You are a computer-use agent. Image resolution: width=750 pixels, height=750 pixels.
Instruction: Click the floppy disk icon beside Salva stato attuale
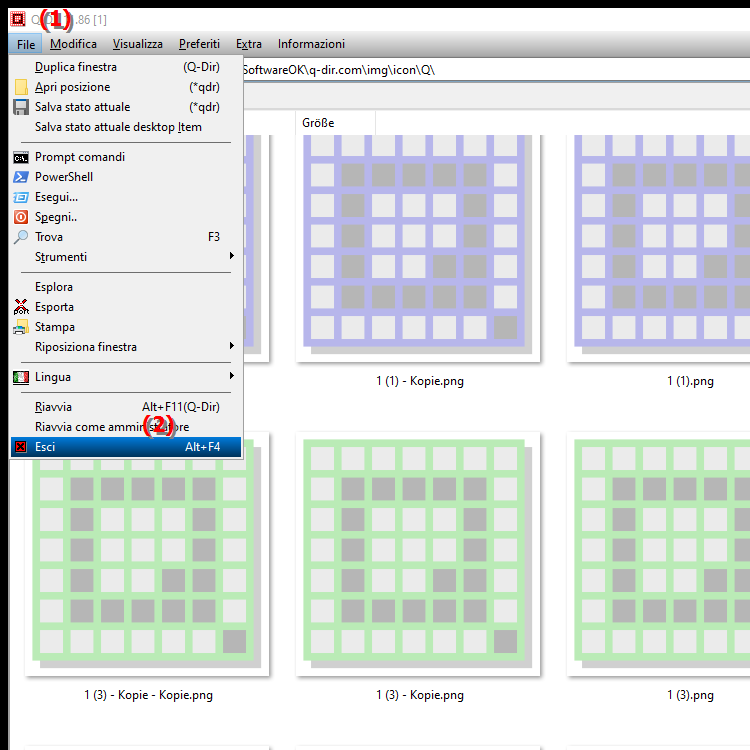(21, 107)
